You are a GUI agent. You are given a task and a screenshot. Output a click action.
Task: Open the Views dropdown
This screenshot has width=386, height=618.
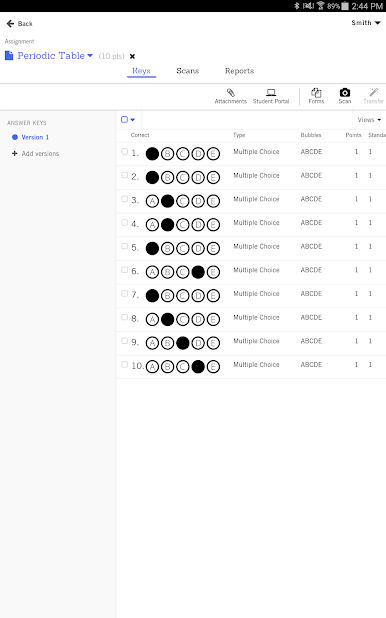point(369,120)
